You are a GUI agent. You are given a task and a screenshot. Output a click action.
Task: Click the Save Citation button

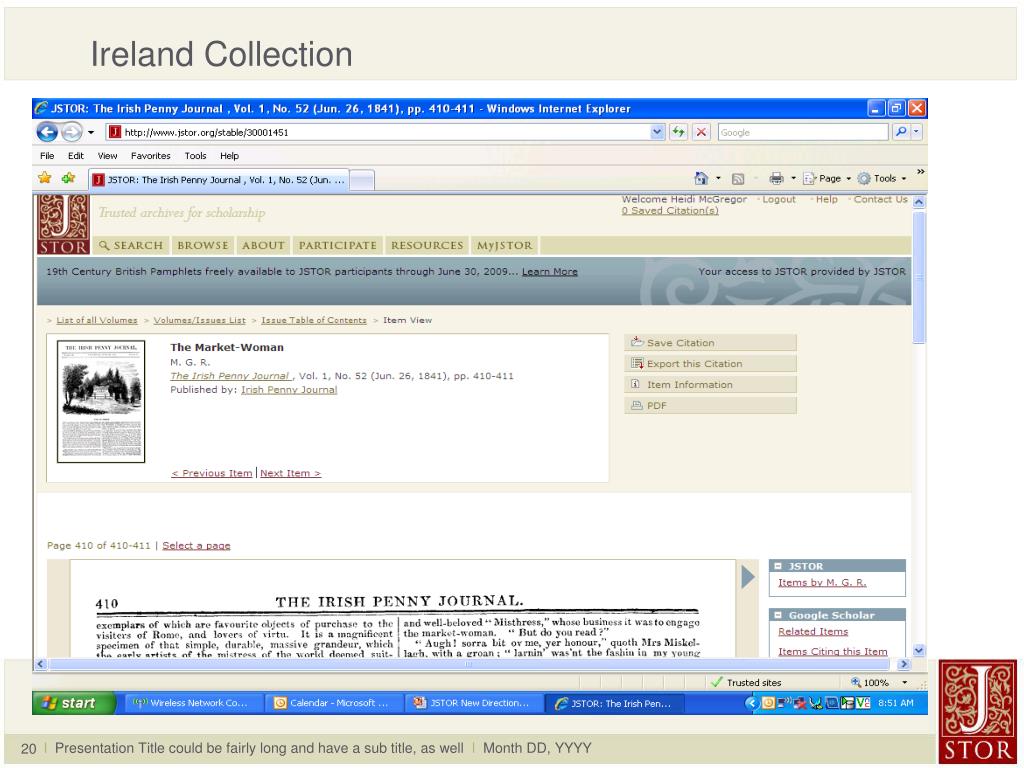pos(711,343)
